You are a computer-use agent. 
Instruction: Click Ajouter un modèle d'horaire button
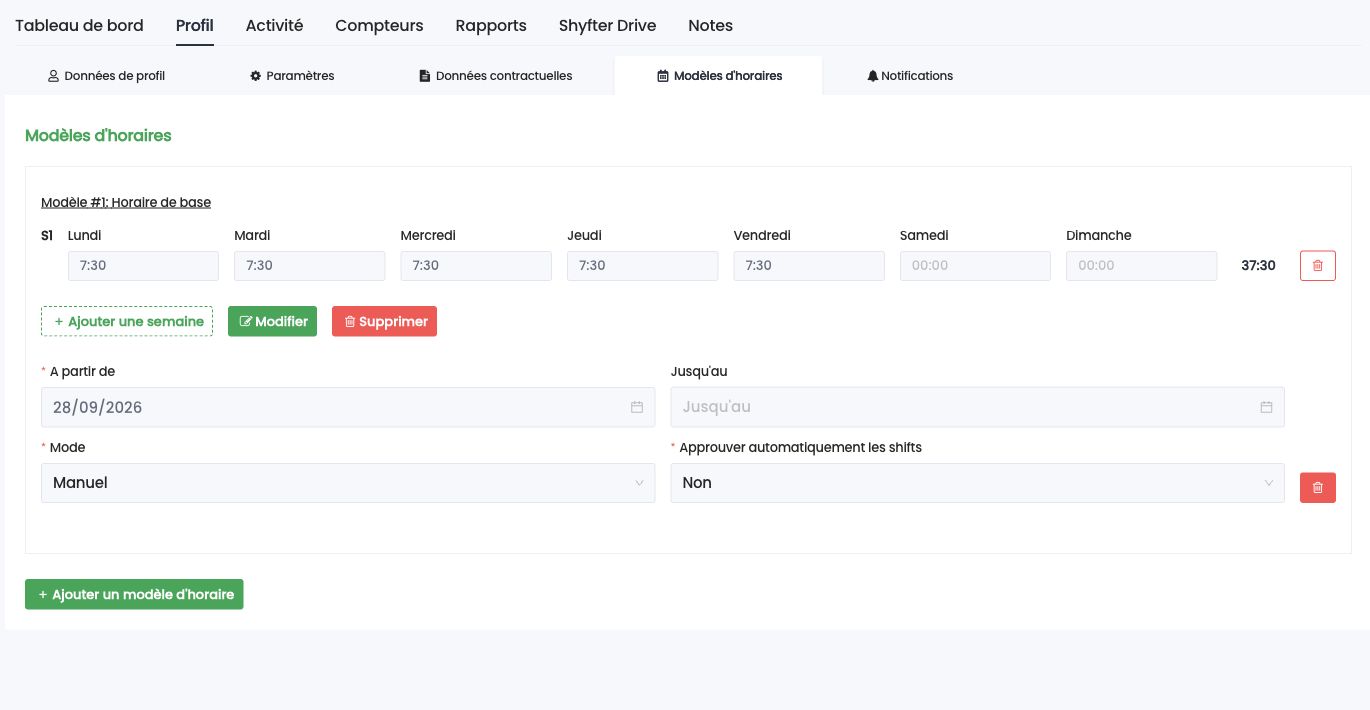134,594
